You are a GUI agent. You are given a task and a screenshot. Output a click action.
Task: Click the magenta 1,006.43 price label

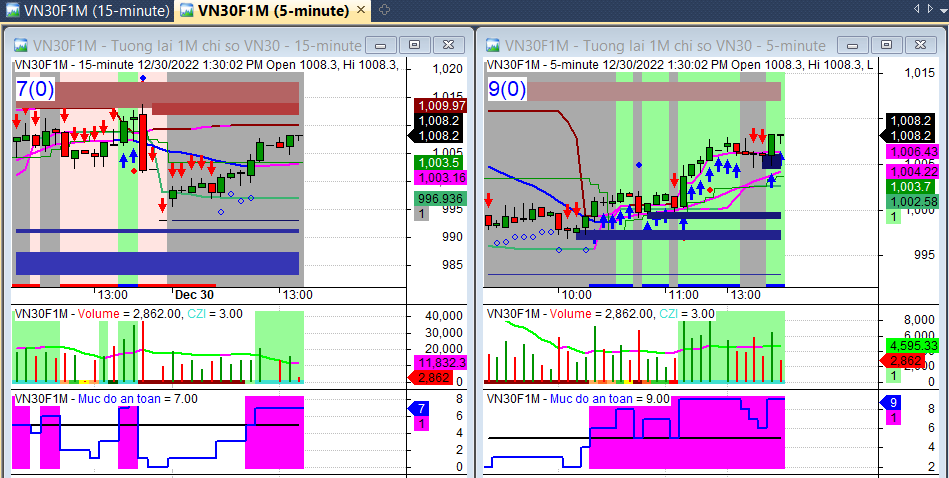pos(912,152)
